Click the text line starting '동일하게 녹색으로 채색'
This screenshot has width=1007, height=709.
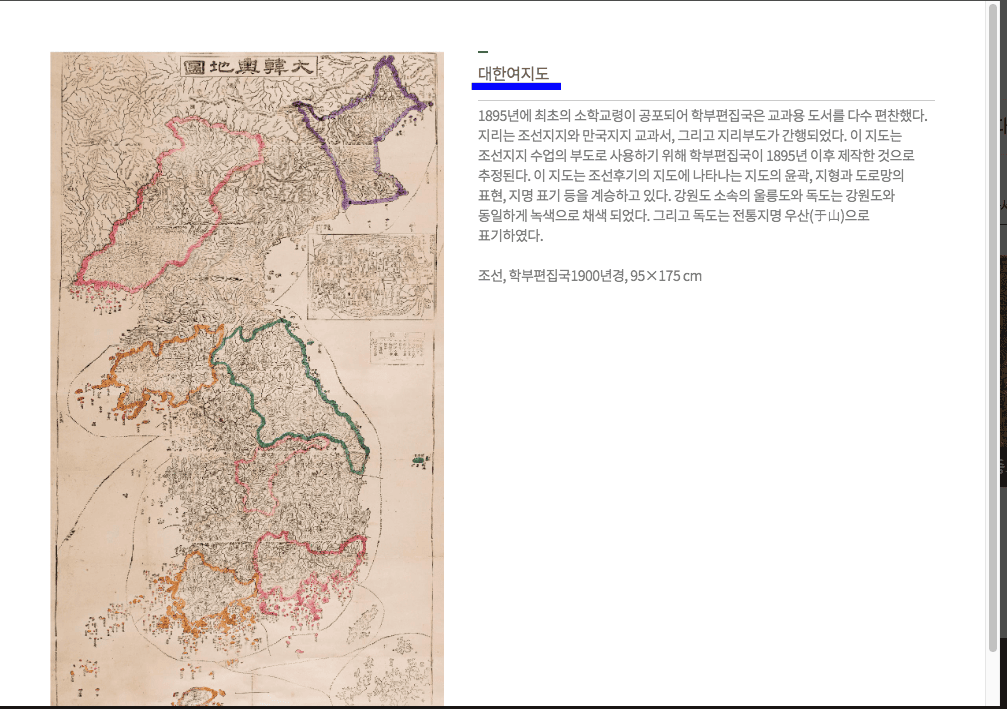point(674,216)
